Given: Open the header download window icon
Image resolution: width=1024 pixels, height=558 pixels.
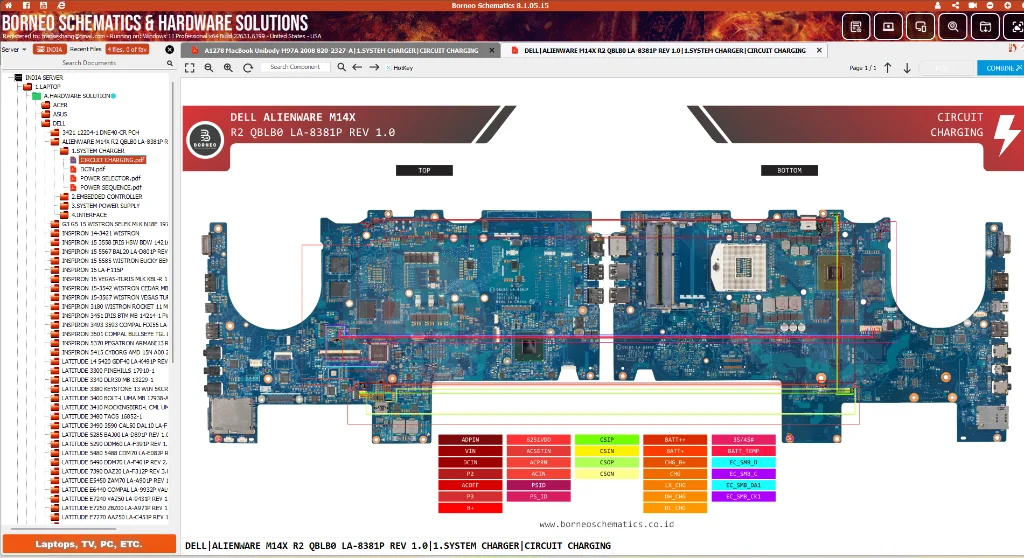Looking at the screenshot, I should click(x=985, y=27).
